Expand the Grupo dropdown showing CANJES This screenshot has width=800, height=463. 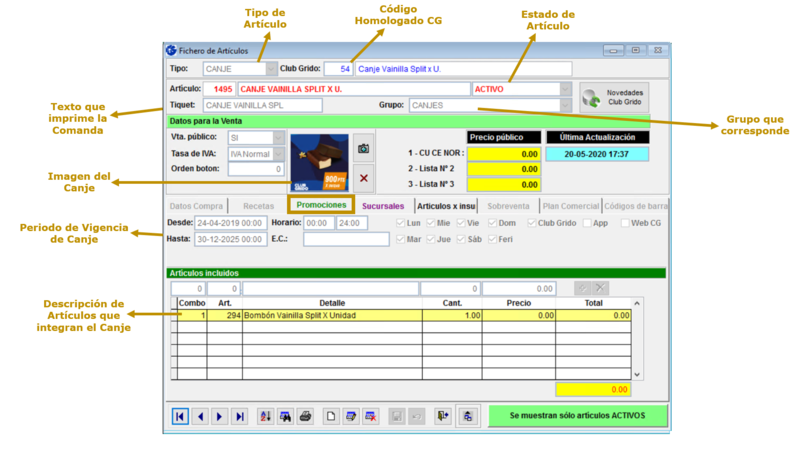[x=565, y=105]
